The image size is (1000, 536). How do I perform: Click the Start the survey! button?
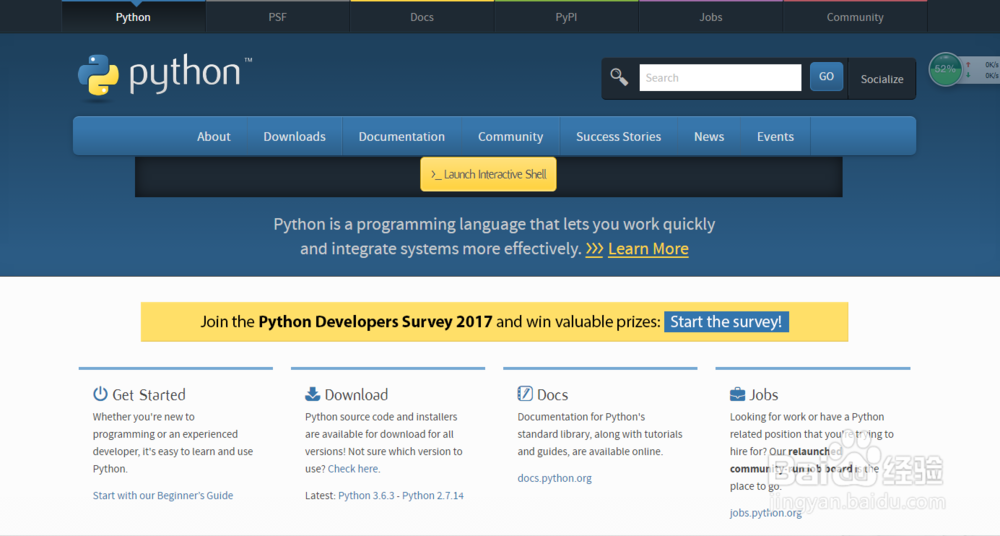click(726, 322)
